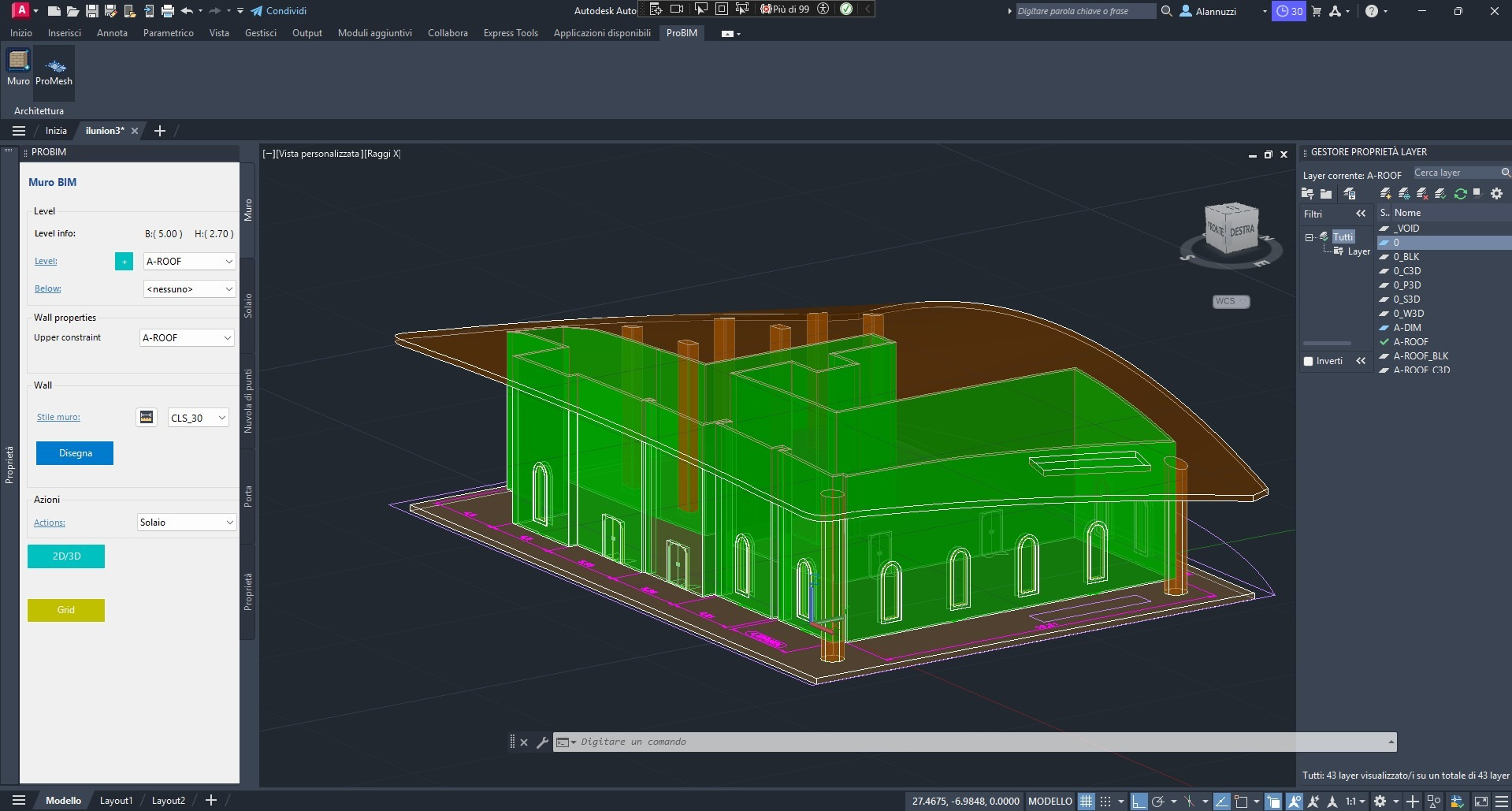Open the Inserisci ribbon tab
Viewport: 1512px width, 811px height.
(x=65, y=33)
